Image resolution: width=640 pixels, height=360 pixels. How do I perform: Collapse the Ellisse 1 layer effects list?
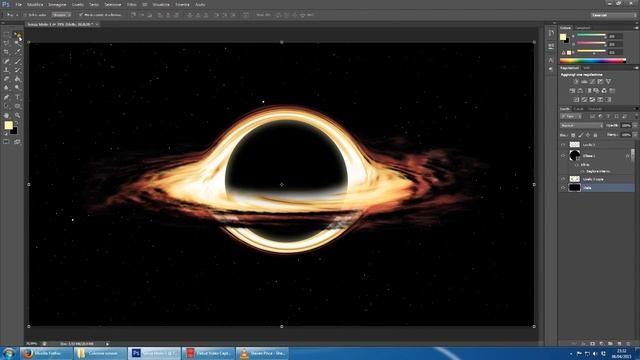coord(632,156)
